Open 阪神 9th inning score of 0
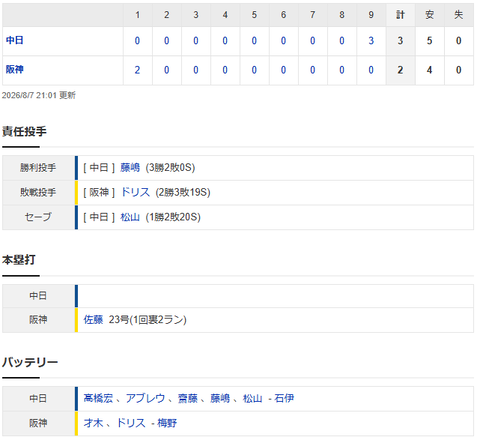The height and width of the screenshot is (443, 480). [x=371, y=70]
